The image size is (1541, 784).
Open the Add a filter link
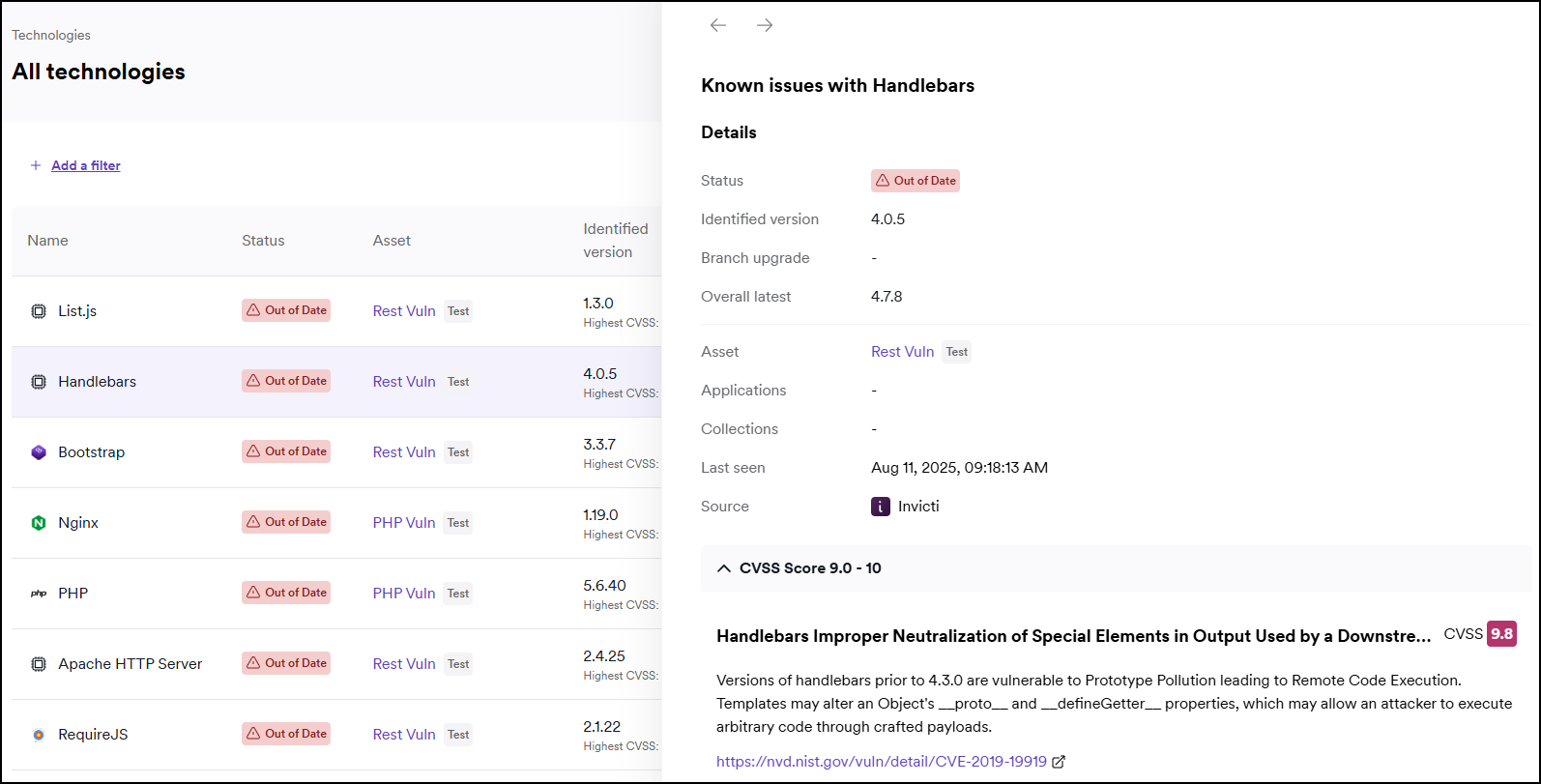point(85,165)
